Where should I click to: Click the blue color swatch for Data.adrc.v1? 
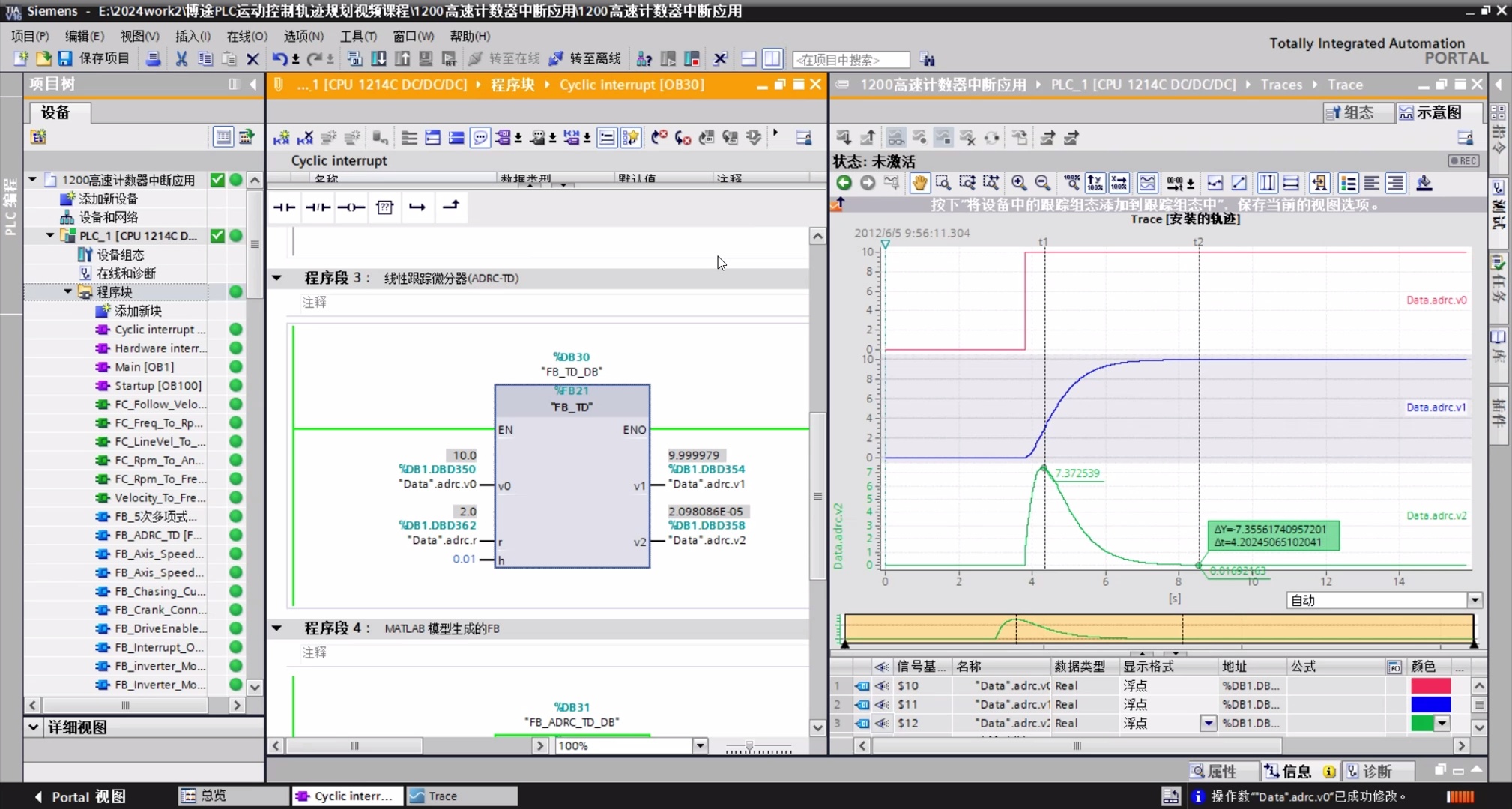(1430, 704)
